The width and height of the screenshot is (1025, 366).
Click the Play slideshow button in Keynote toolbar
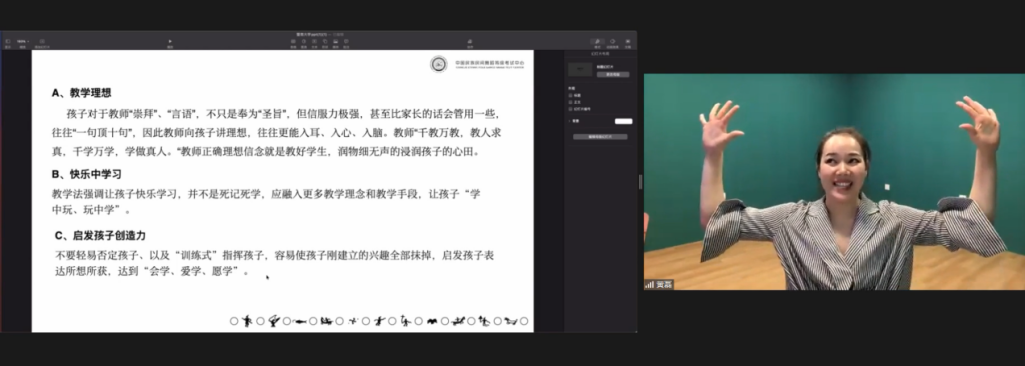(170, 41)
